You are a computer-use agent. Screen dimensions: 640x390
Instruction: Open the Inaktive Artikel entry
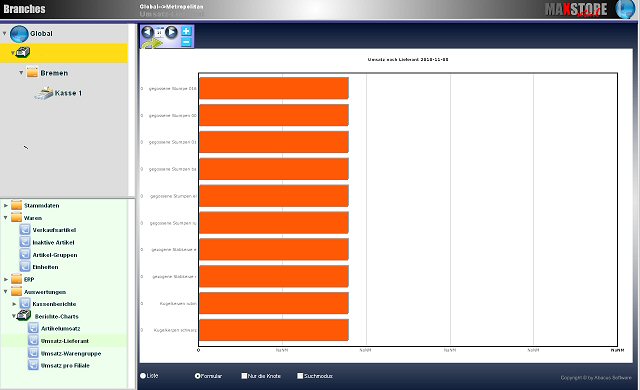53,242
